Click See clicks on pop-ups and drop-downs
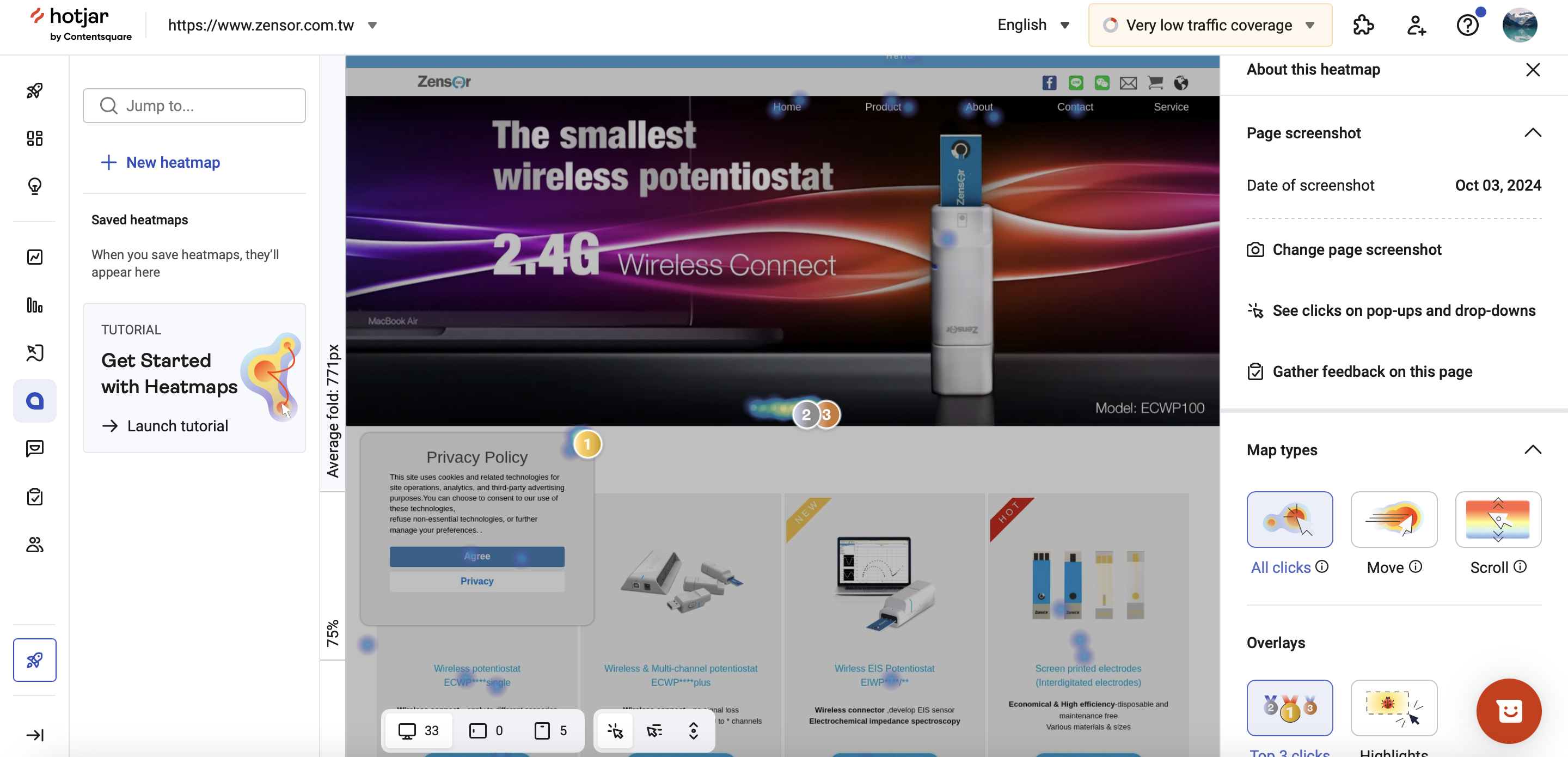The height and width of the screenshot is (757, 1568). click(1391, 310)
